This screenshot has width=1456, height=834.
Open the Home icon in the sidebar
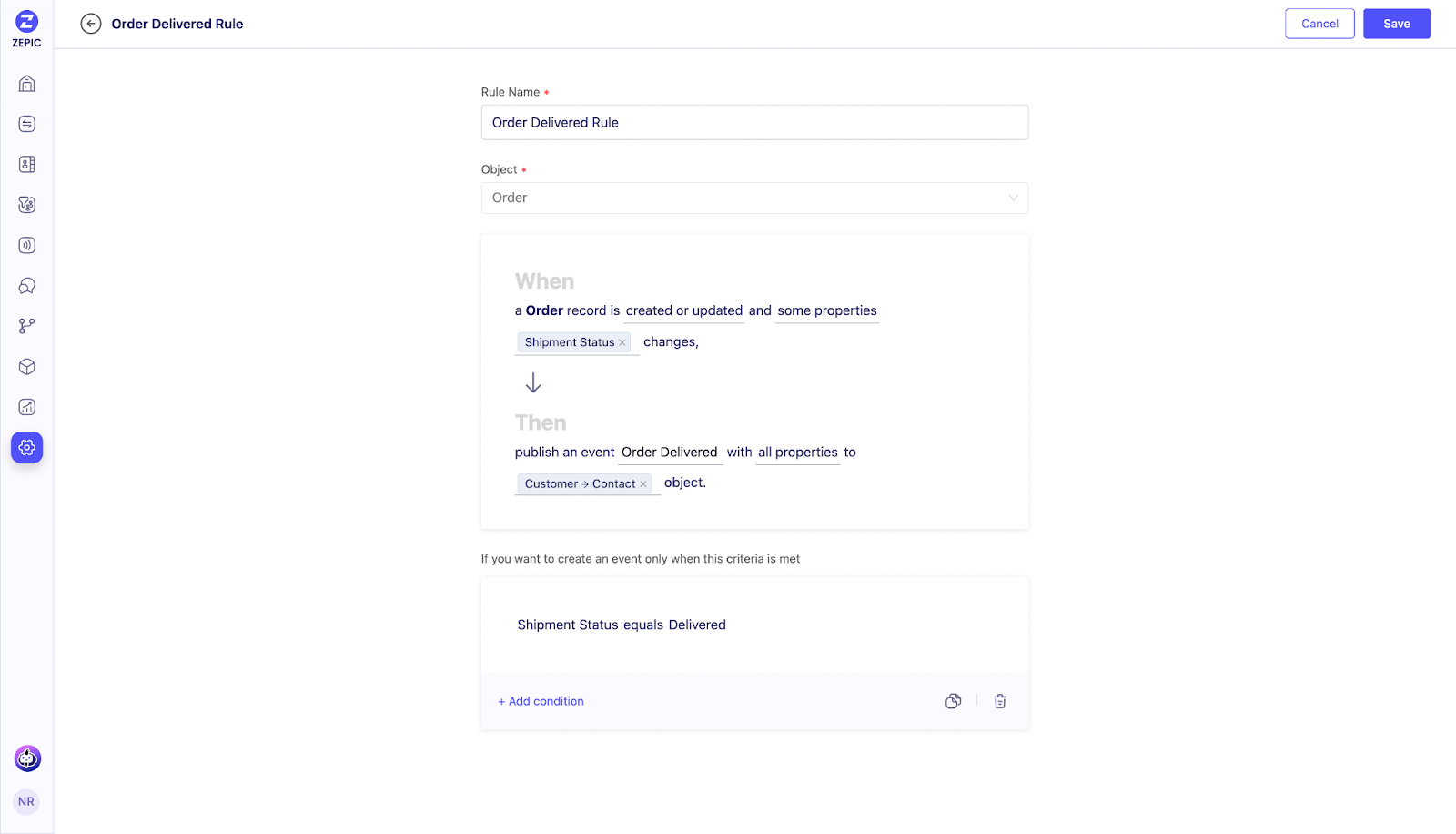[27, 84]
